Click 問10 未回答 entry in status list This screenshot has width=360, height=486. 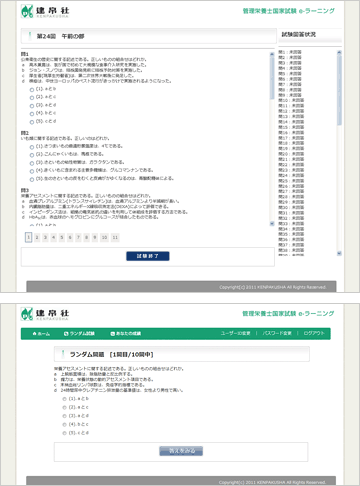tap(291, 100)
